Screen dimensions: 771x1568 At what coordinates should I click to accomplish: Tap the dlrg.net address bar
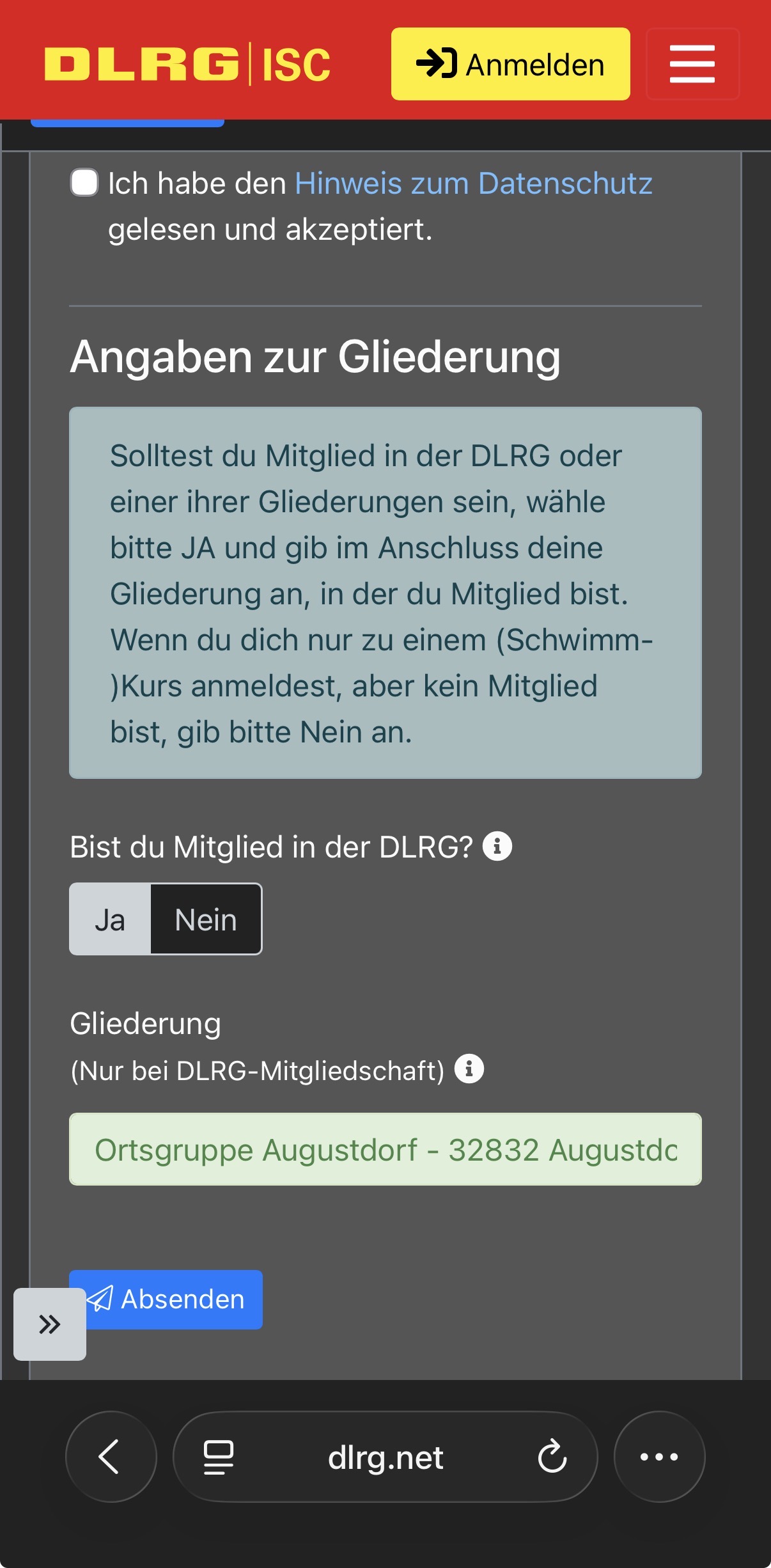coord(385,1457)
